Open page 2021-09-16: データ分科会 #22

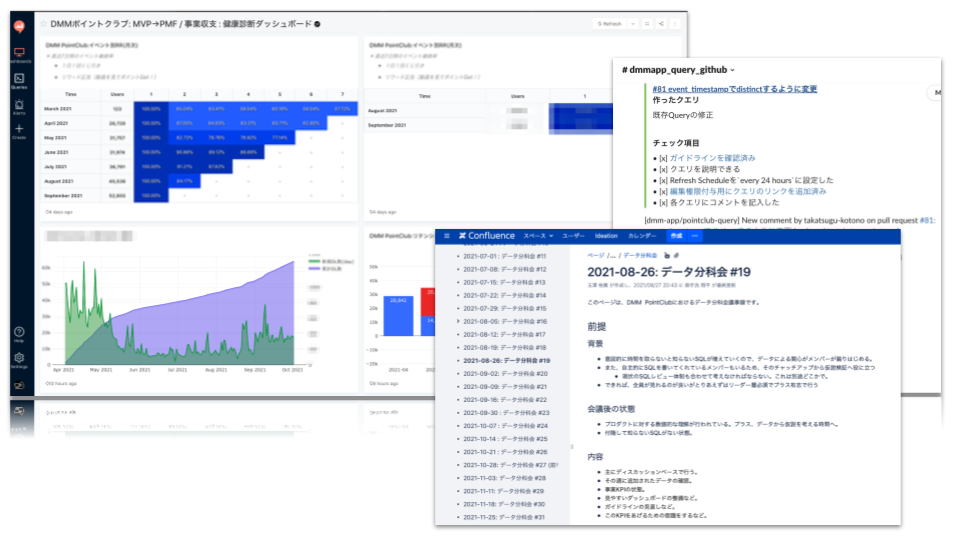[505, 400]
